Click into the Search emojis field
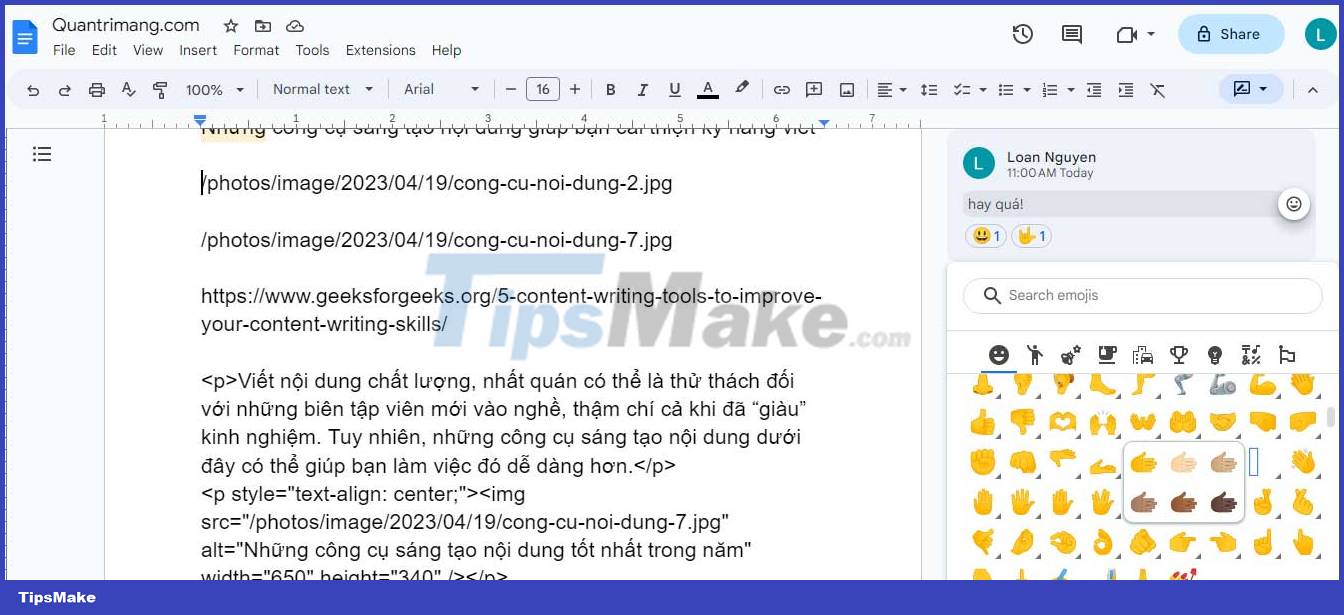The image size is (1344, 615). [1140, 295]
